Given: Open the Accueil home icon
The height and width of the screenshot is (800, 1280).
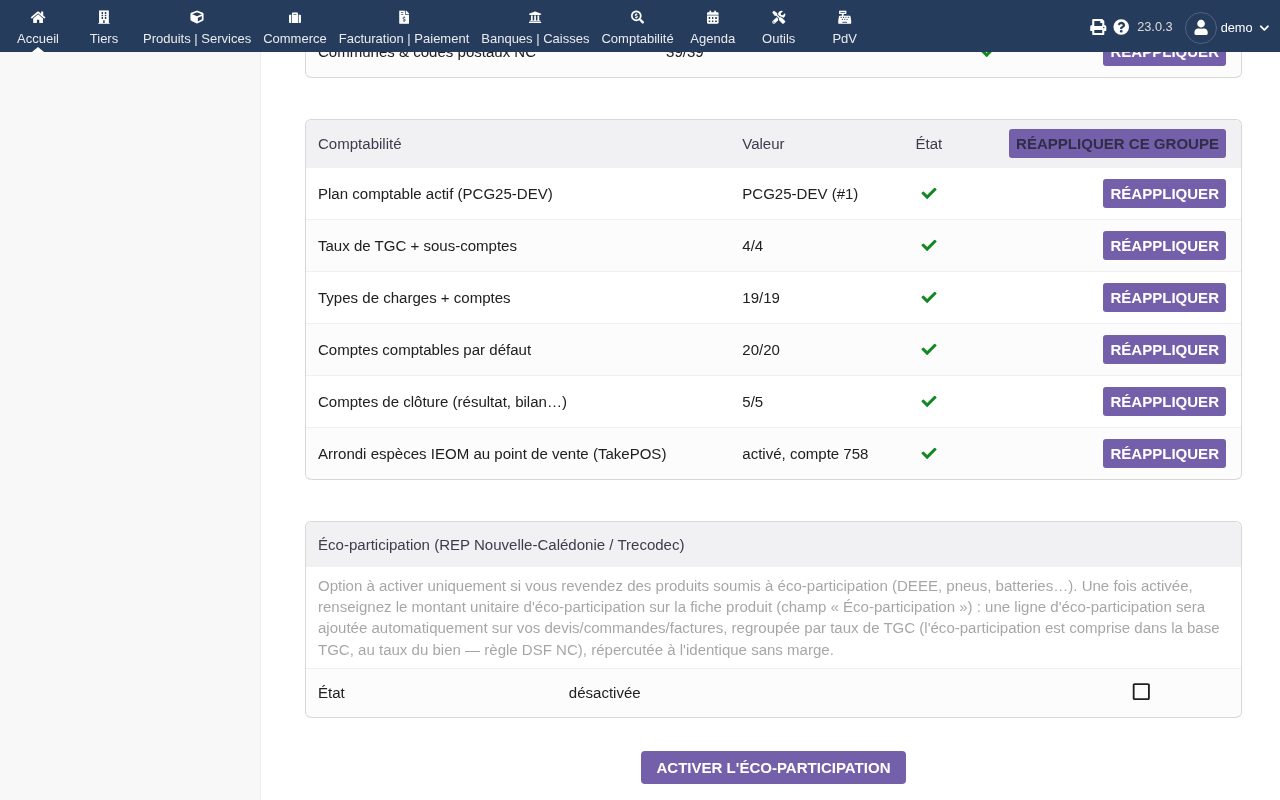Looking at the screenshot, I should click(x=38, y=17).
